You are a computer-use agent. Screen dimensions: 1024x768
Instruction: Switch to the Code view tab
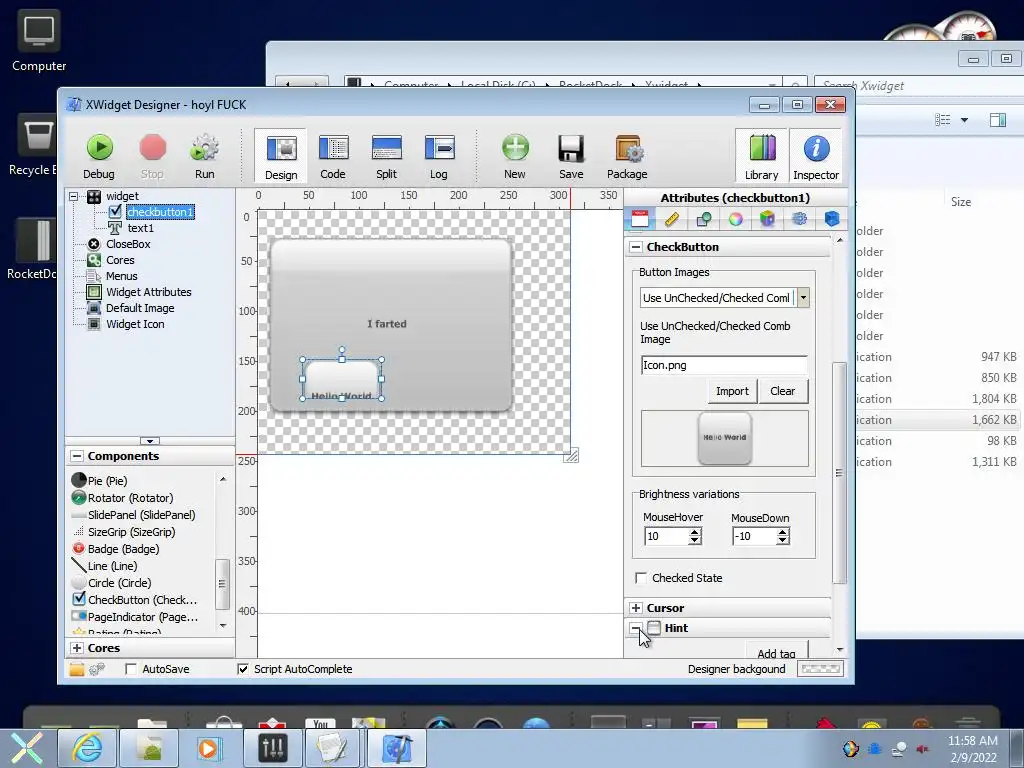(333, 157)
